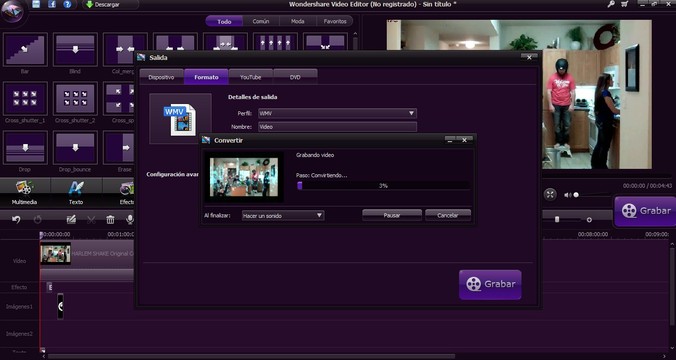This screenshot has width=676, height=360.
Task: Click the main window Grabar button
Action: pos(645,211)
